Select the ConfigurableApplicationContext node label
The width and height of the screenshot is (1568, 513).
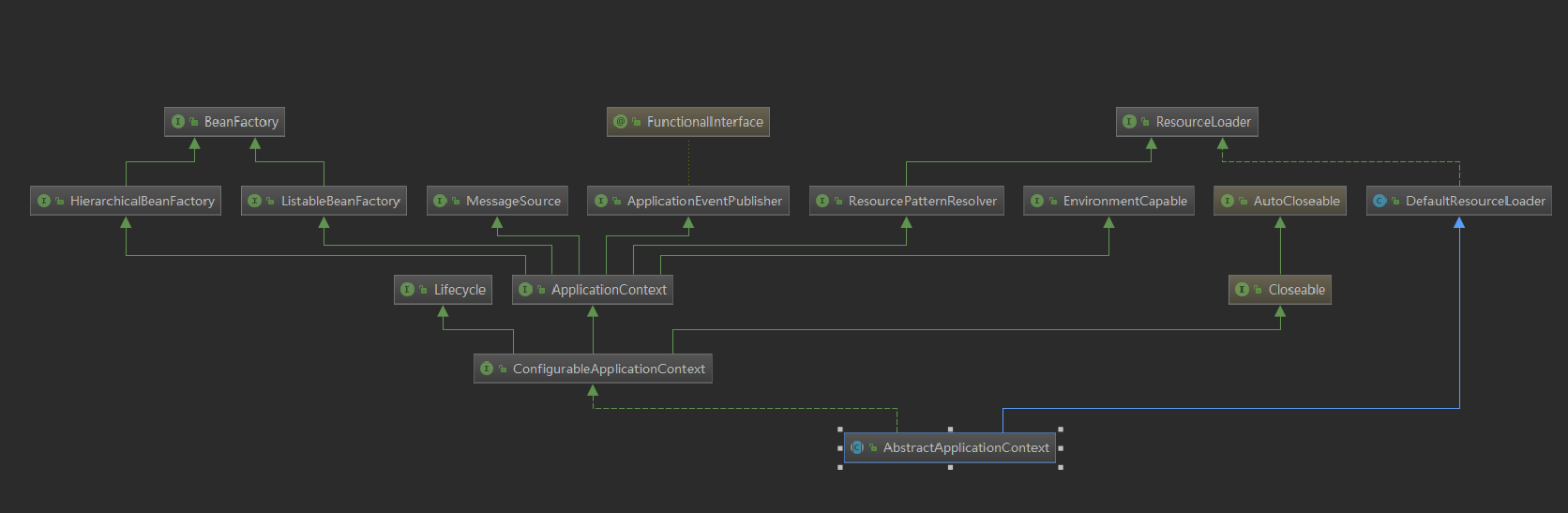(609, 369)
